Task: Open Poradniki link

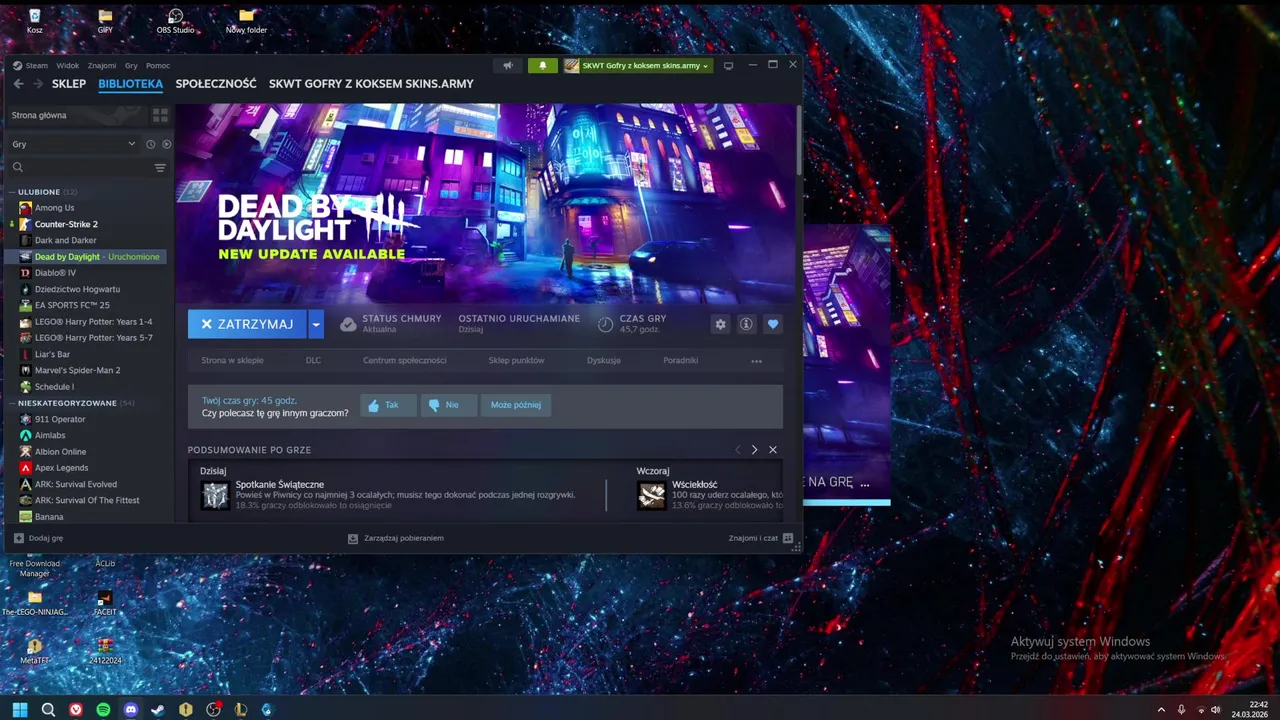Action: (680, 360)
